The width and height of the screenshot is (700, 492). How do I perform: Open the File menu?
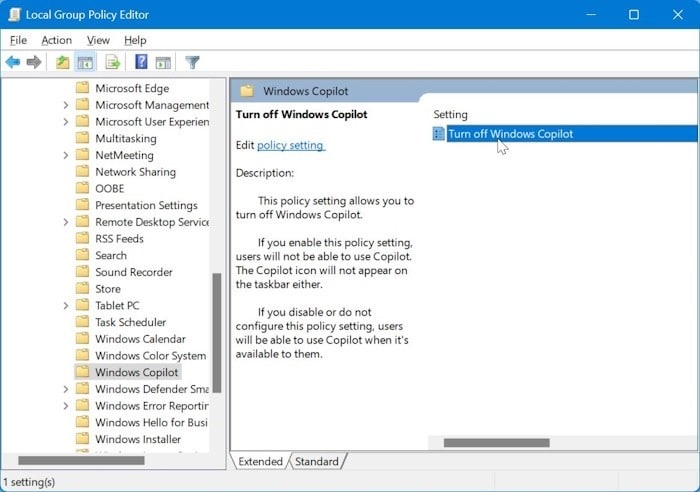point(18,40)
